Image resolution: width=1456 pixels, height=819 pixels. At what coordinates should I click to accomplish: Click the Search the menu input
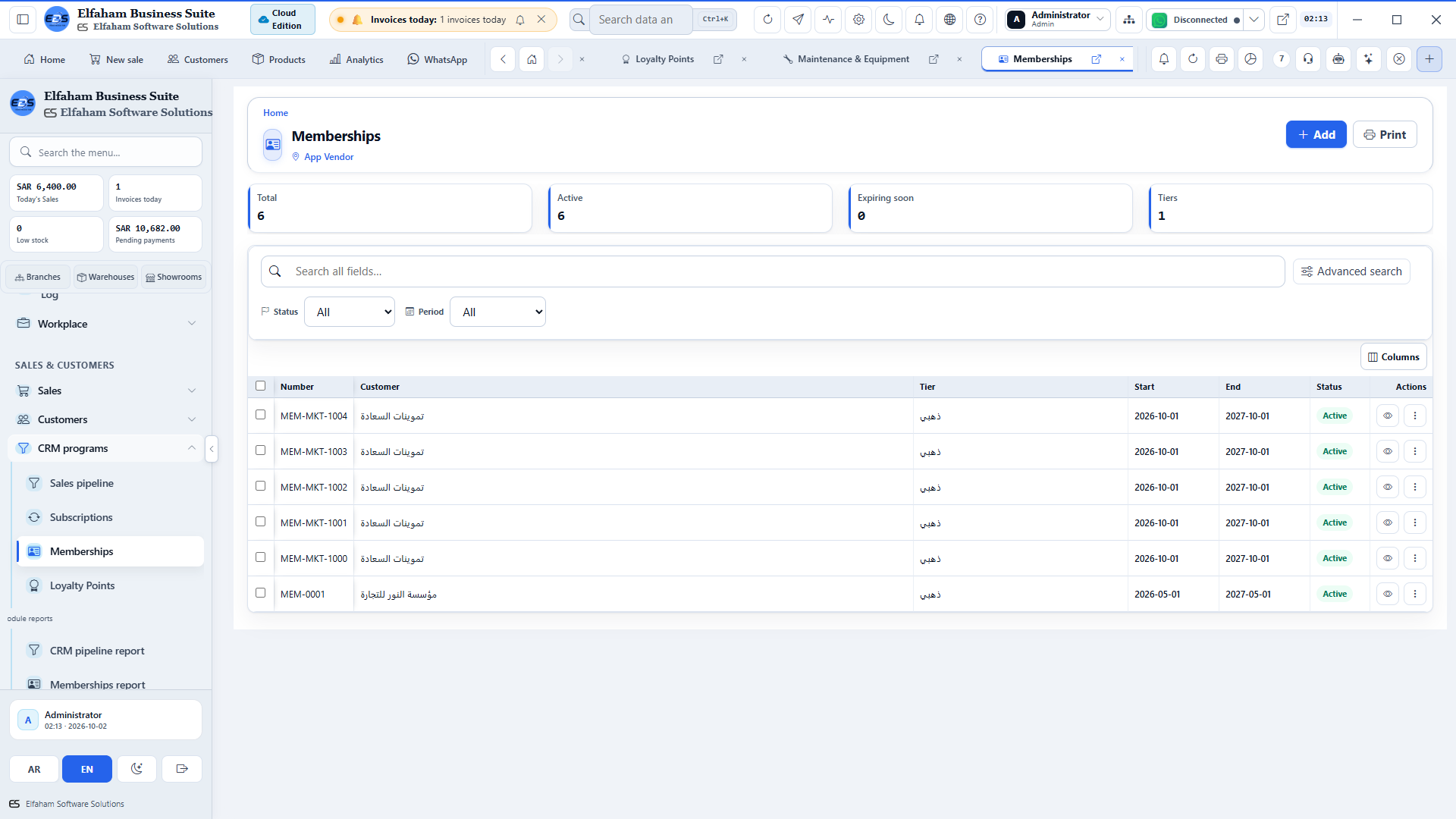click(x=105, y=152)
